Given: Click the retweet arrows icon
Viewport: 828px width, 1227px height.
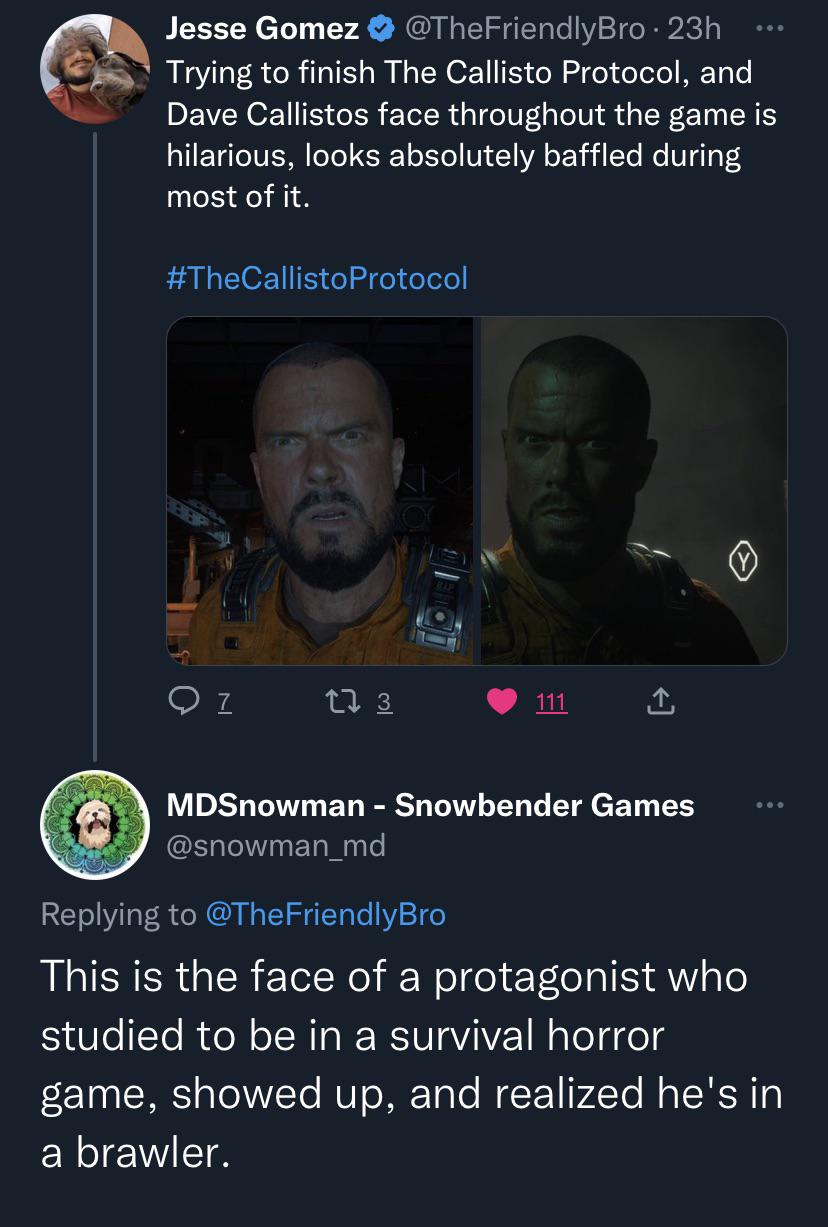Looking at the screenshot, I should coord(343,704).
